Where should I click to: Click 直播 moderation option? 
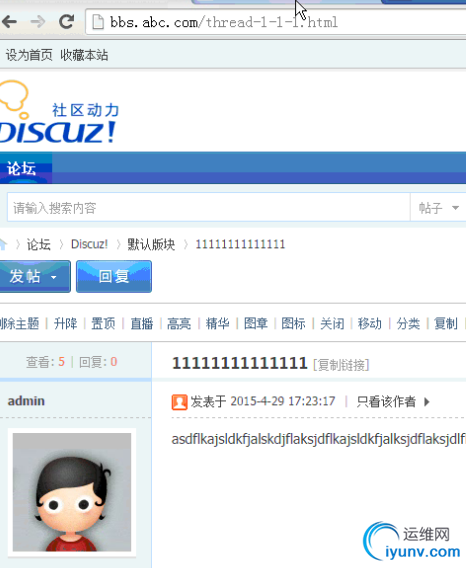click(142, 323)
